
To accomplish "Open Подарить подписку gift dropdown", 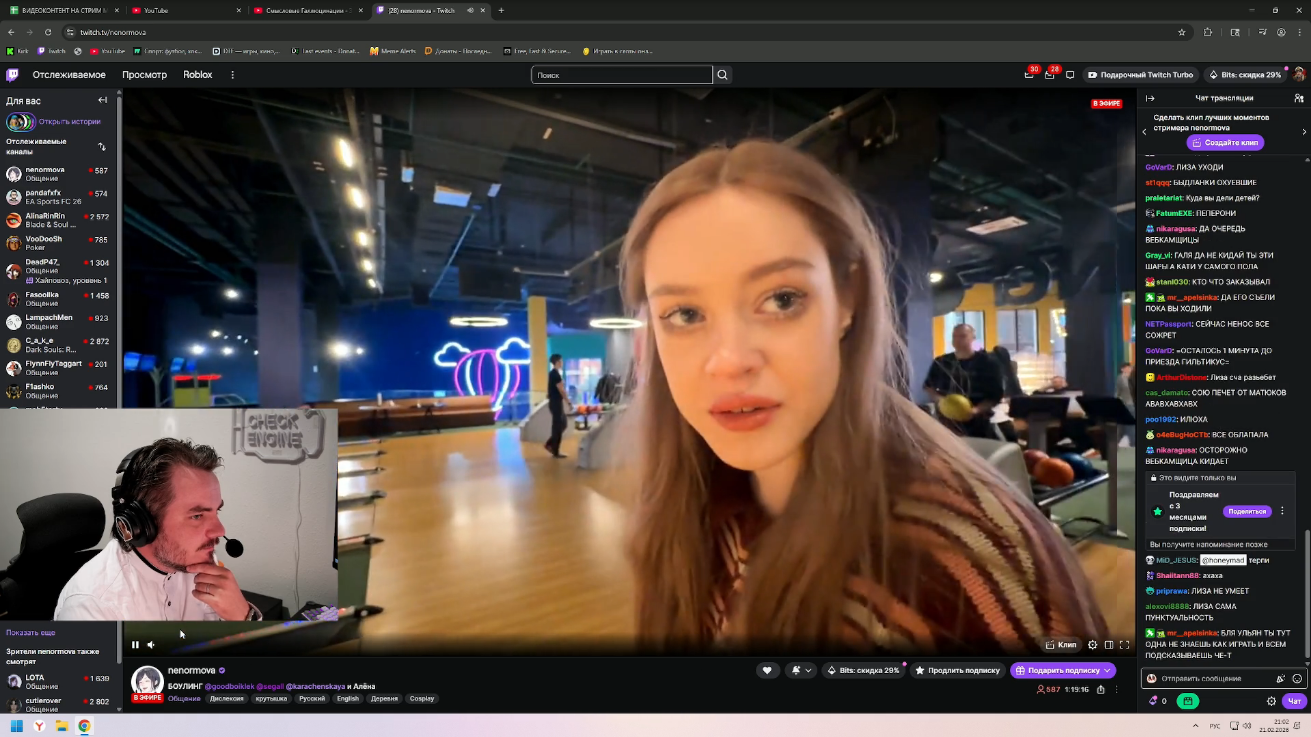I will coord(1062,670).
